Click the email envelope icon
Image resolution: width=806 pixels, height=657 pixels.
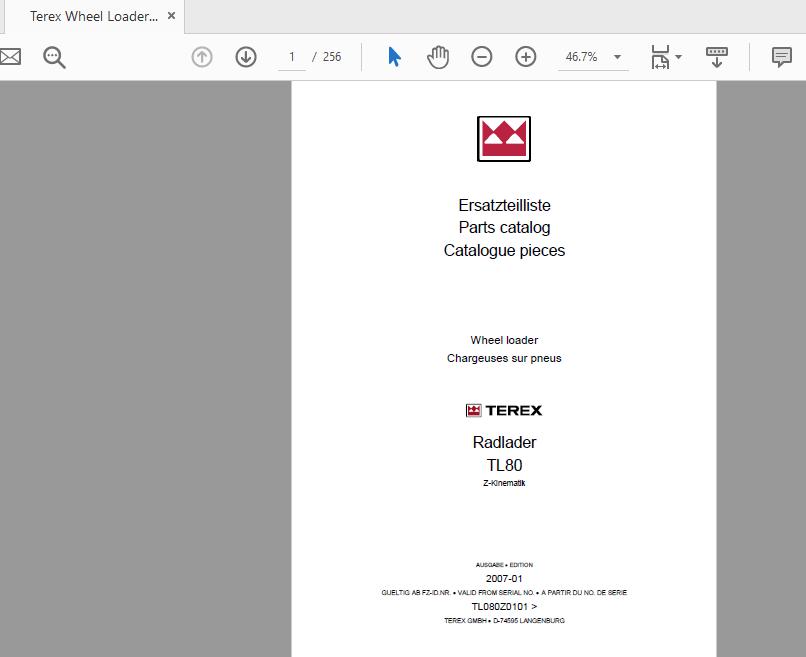coord(10,57)
